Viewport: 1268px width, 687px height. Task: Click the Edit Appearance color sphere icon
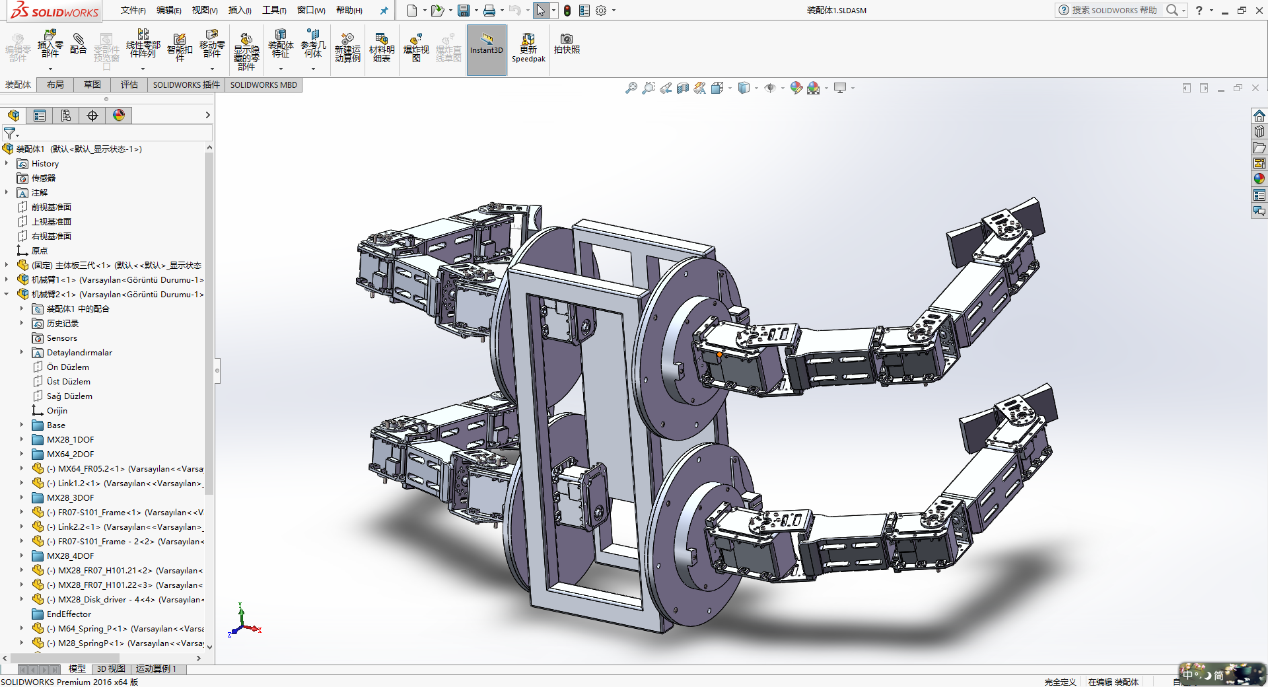[796, 88]
